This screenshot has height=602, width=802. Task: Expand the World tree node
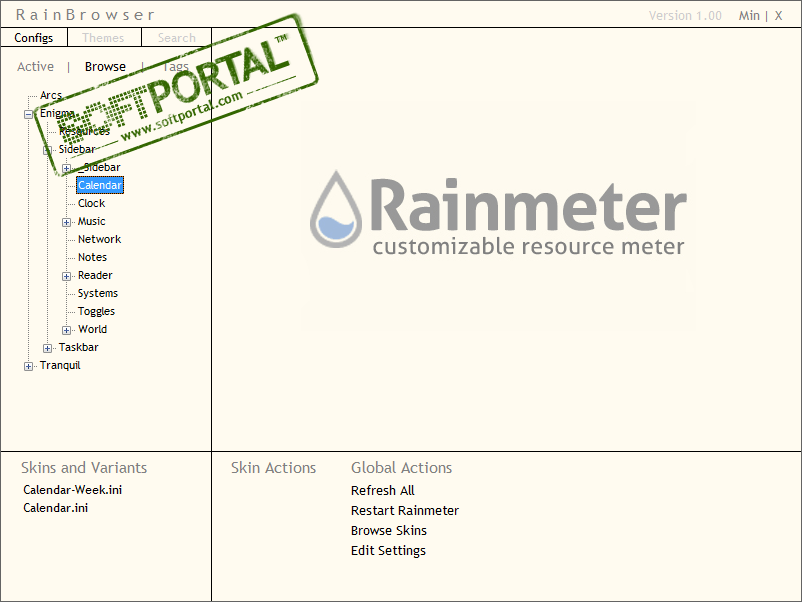[66, 330]
